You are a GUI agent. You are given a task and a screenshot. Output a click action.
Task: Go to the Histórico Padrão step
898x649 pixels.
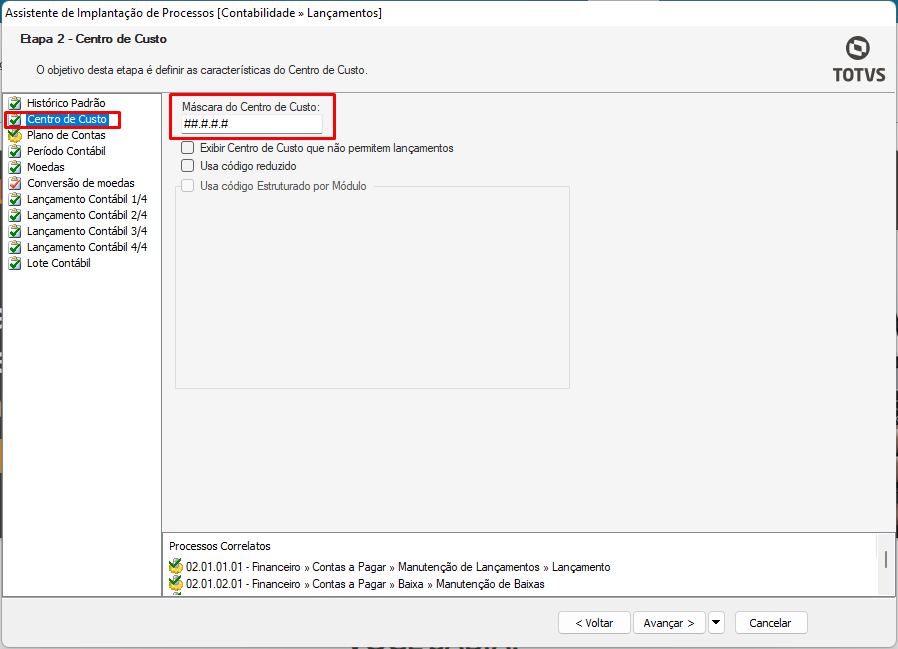tap(66, 103)
